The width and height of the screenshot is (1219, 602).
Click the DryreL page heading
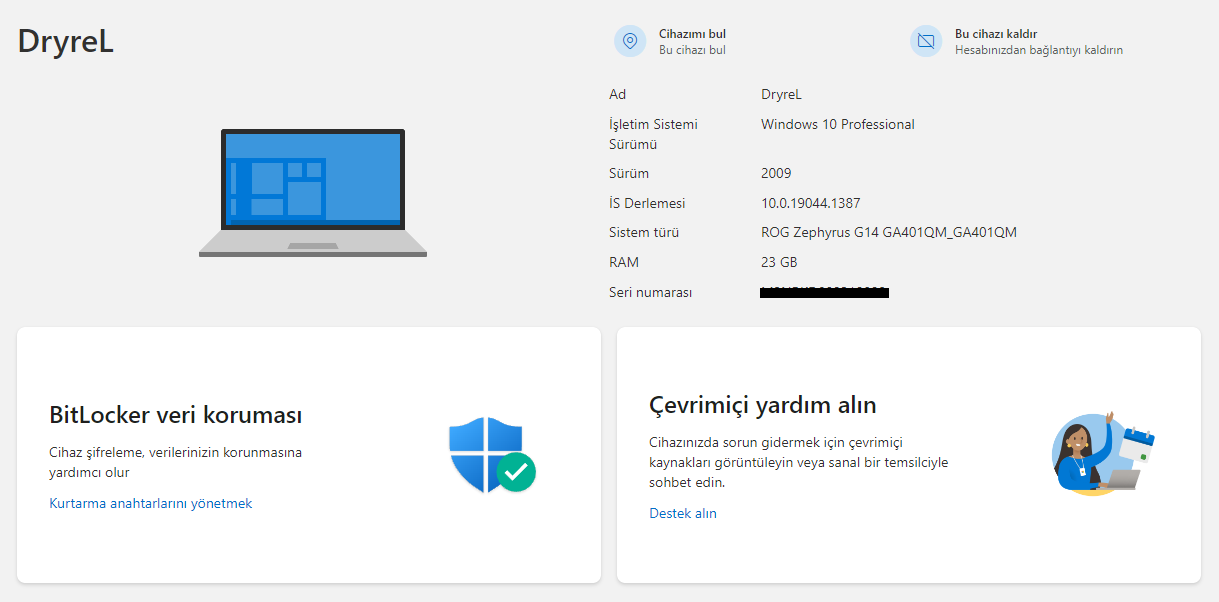point(66,41)
